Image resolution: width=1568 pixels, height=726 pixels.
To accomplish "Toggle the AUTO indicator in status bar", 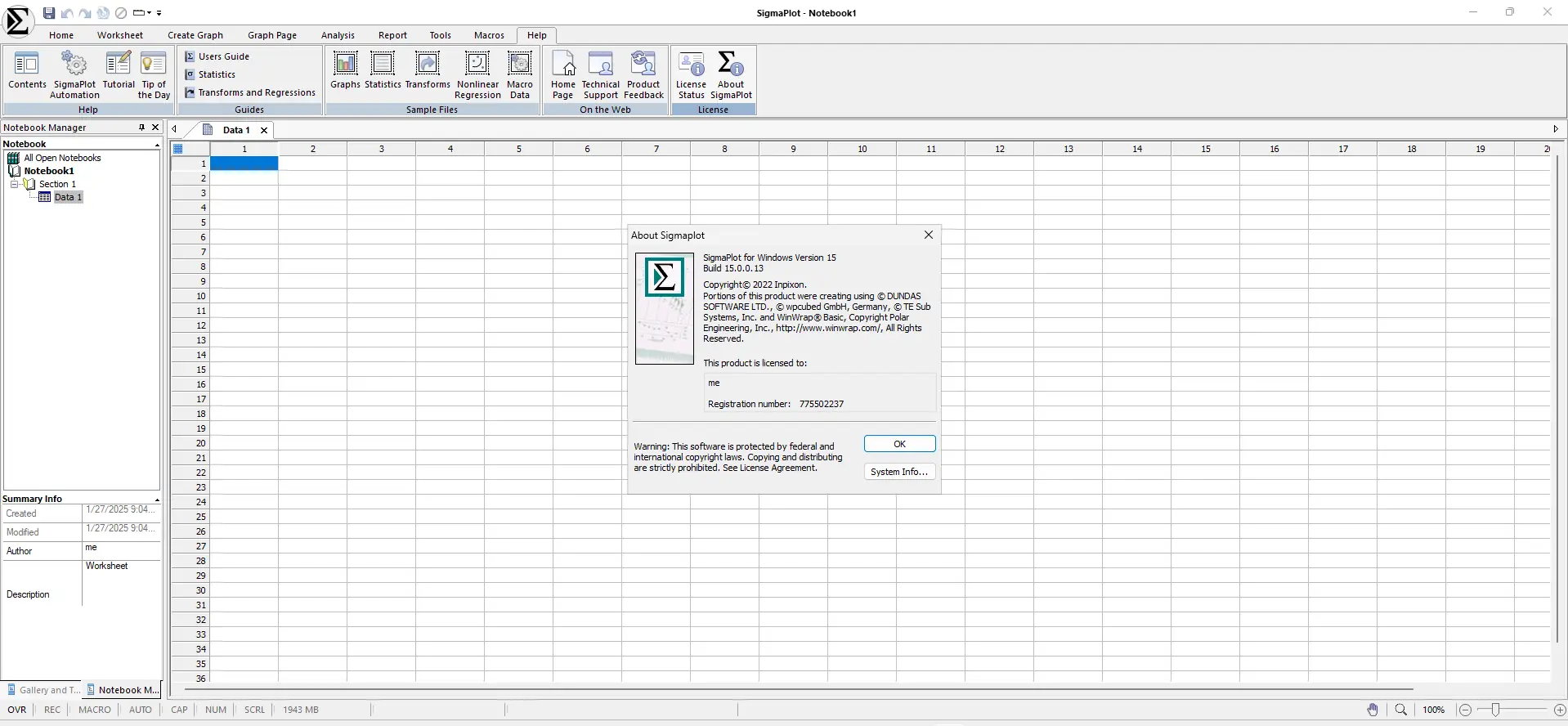I will (141, 710).
